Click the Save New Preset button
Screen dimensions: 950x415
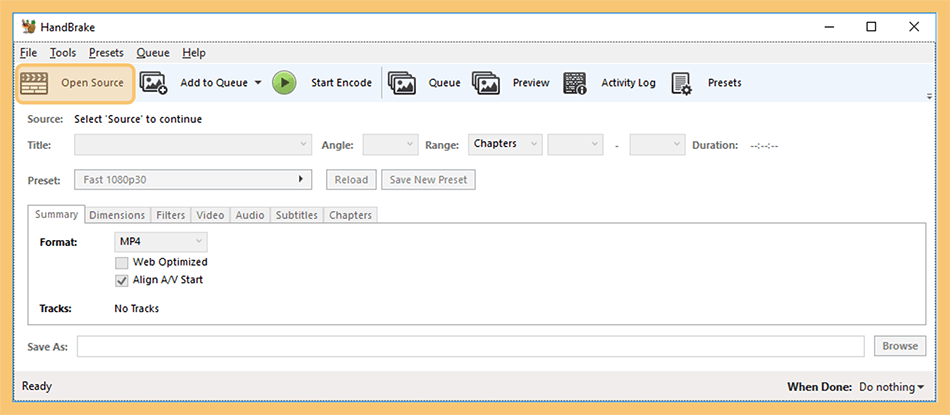pyautogui.click(x=428, y=180)
